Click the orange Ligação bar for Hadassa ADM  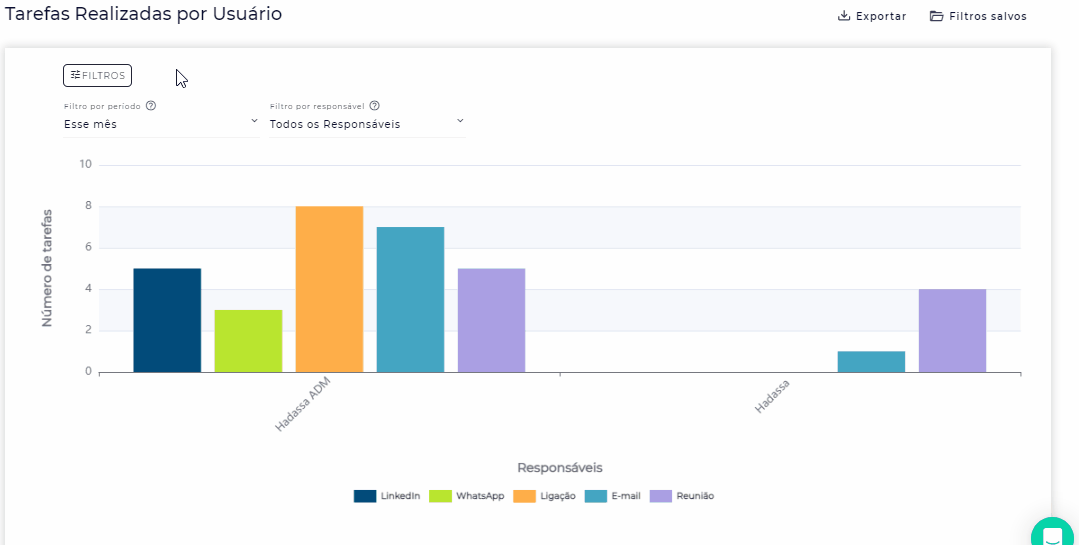pos(329,289)
